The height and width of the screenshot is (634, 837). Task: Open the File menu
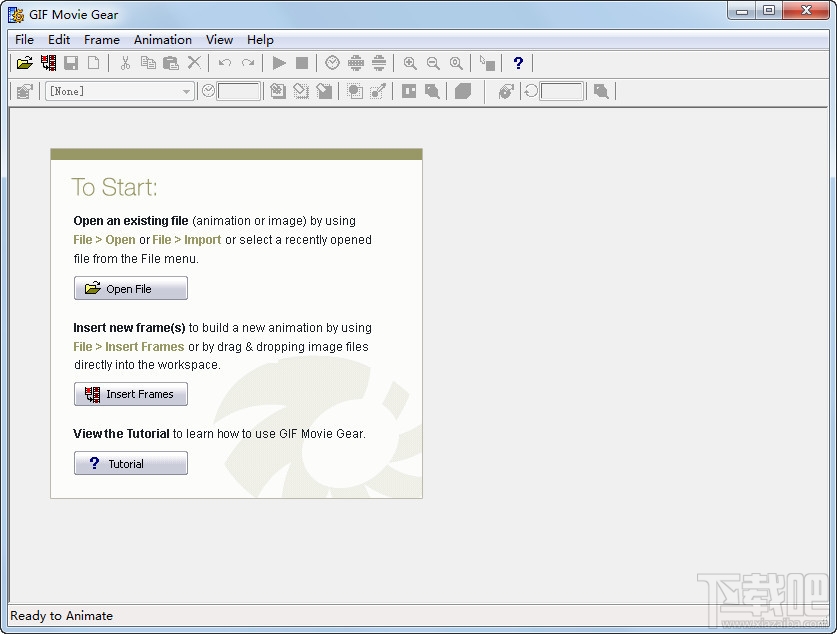[24, 39]
